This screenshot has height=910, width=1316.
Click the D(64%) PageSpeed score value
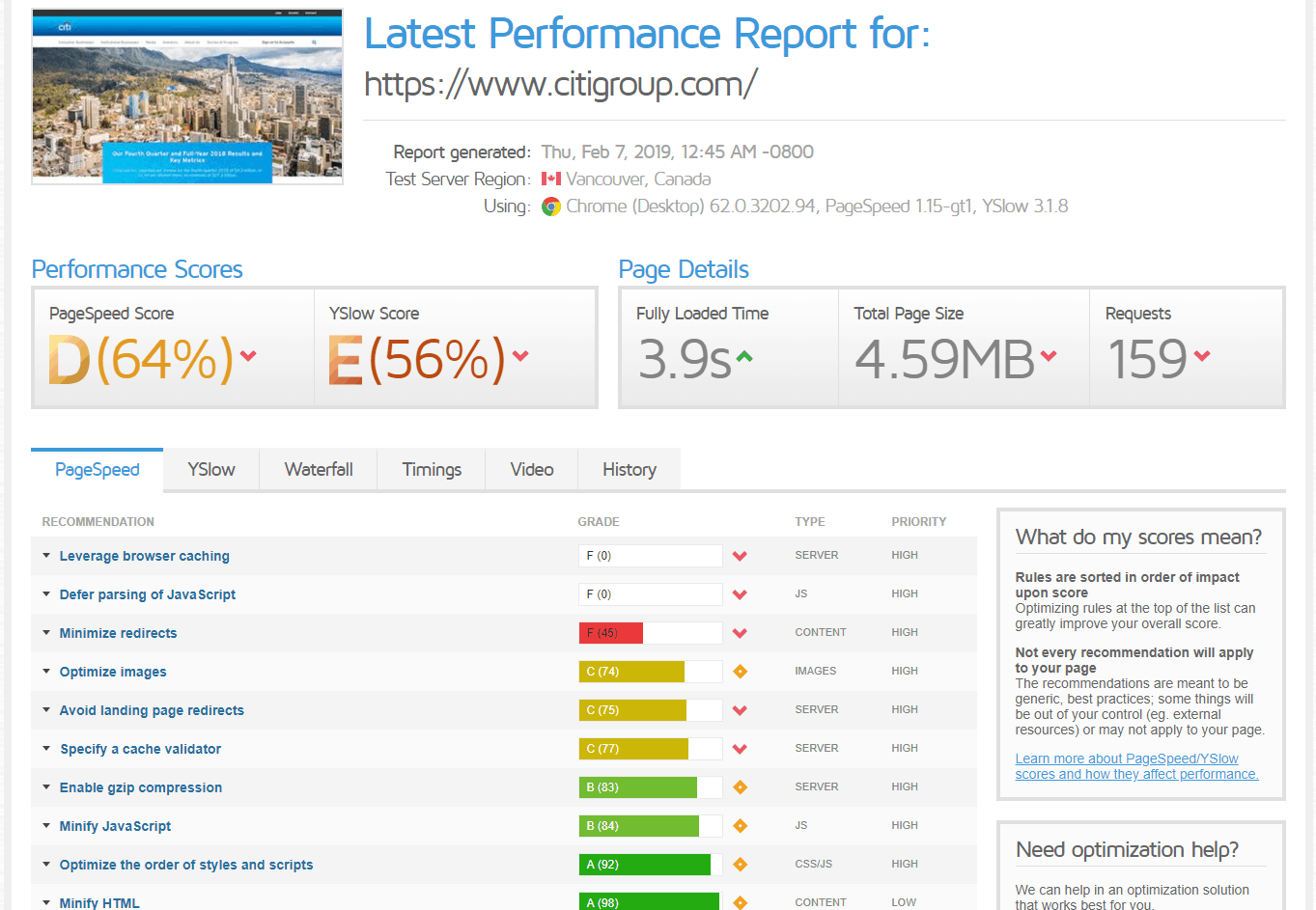[x=142, y=359]
